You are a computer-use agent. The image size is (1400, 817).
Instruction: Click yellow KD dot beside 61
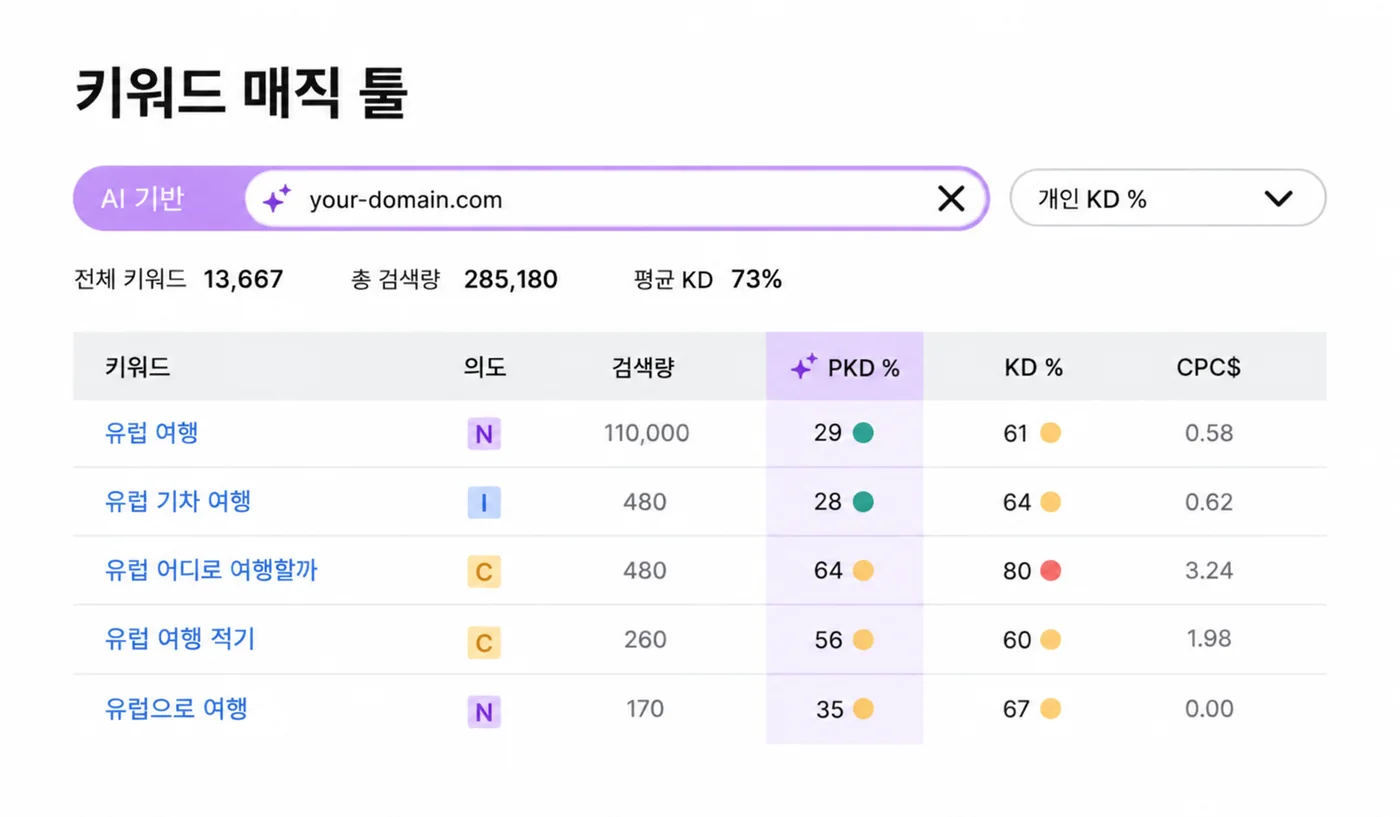[1050, 433]
